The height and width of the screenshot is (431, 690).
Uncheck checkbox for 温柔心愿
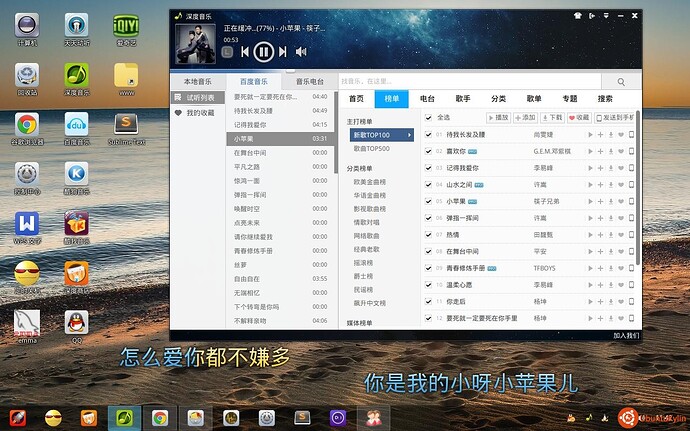click(x=428, y=285)
